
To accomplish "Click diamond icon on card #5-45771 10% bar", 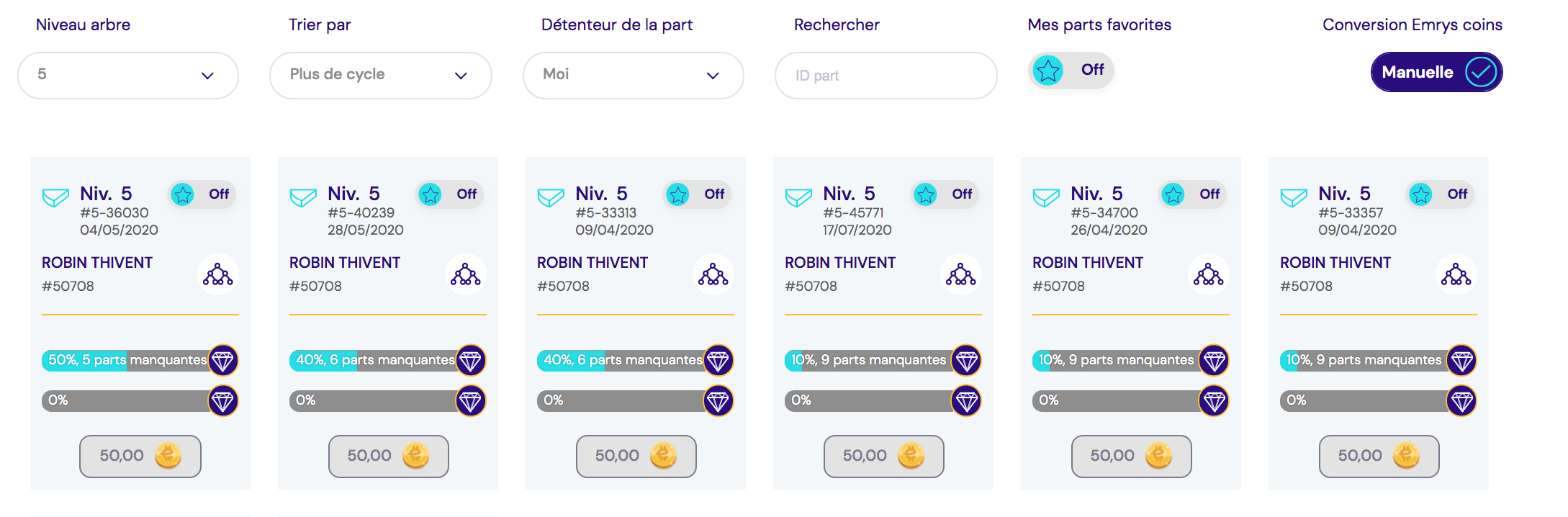I will 966,360.
